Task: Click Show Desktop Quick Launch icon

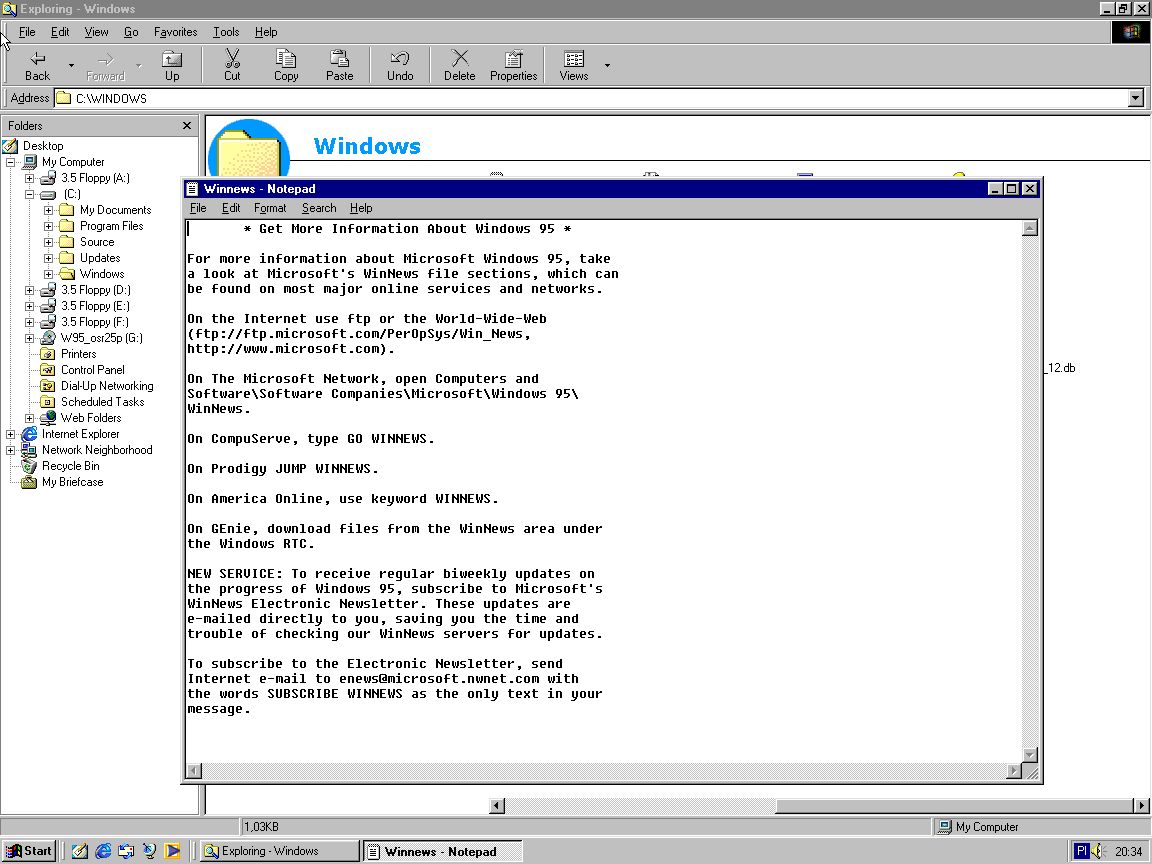Action: [x=79, y=851]
